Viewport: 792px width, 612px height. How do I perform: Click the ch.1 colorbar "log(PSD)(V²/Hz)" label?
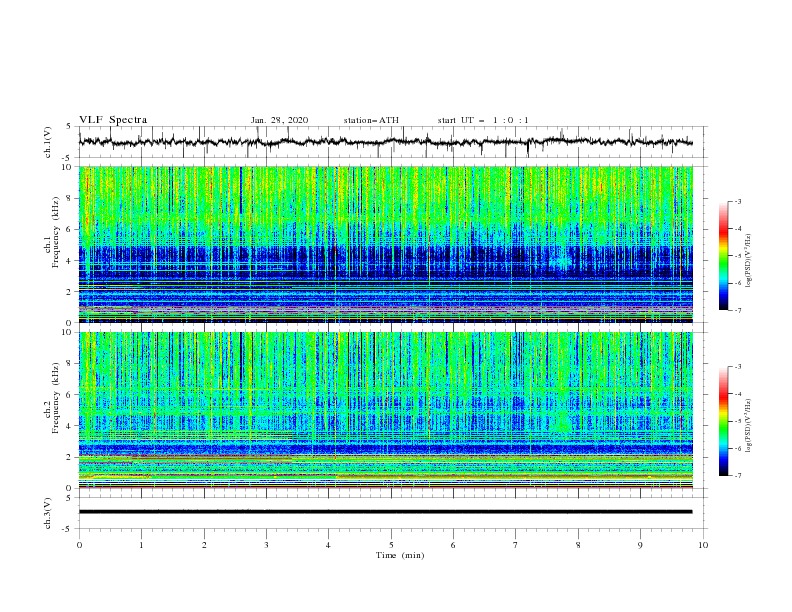[749, 261]
